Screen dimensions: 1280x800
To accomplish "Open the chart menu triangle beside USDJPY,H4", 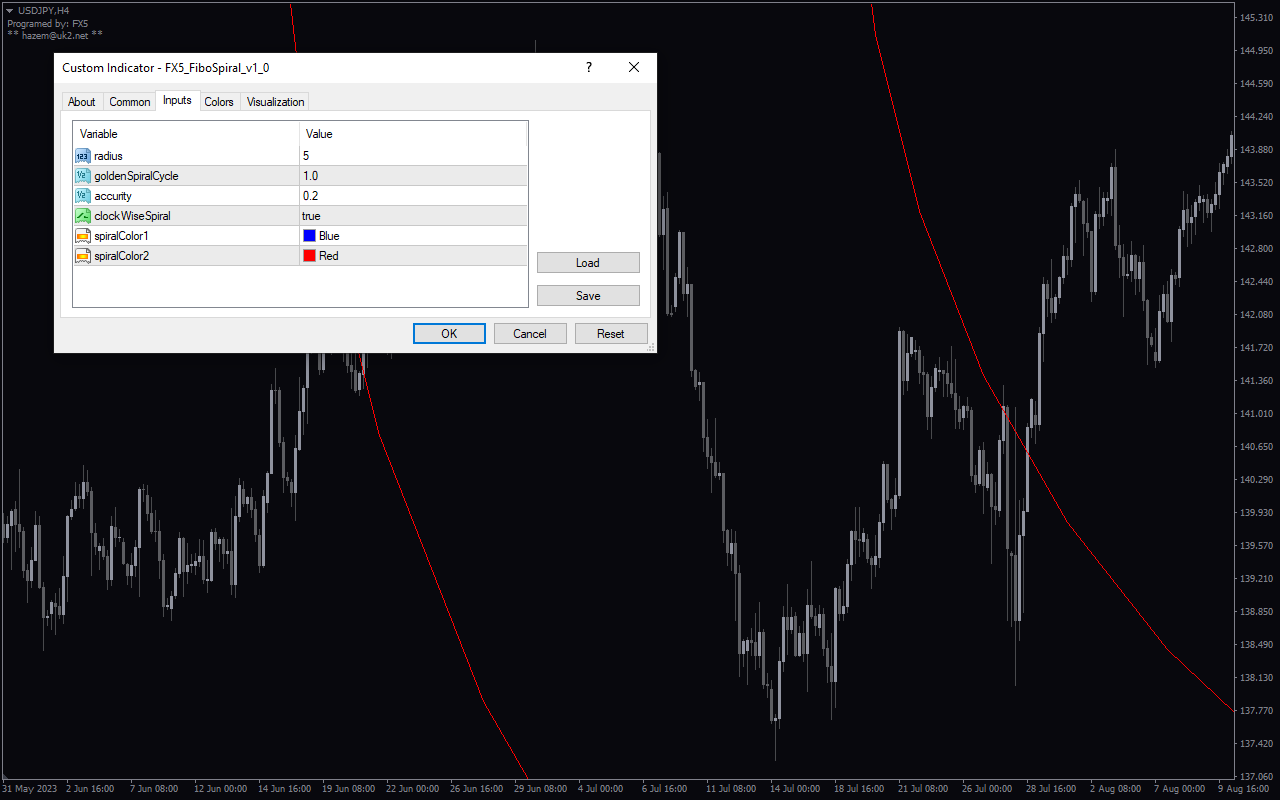I will [9, 10].
